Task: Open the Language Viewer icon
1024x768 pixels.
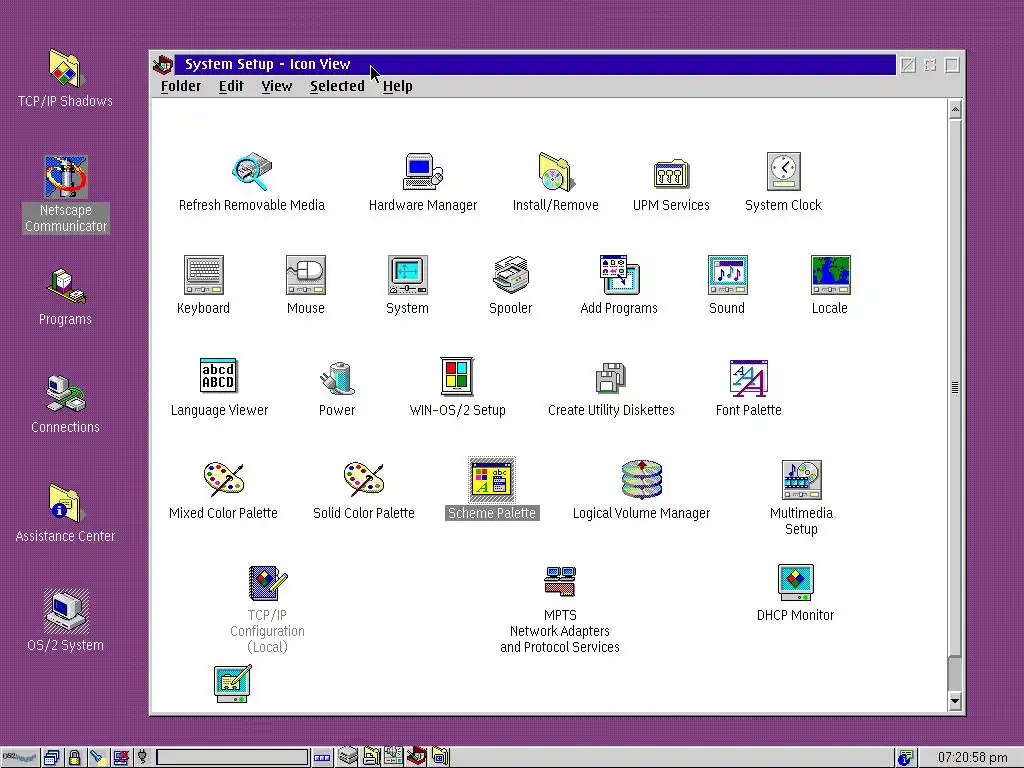Action: click(218, 377)
